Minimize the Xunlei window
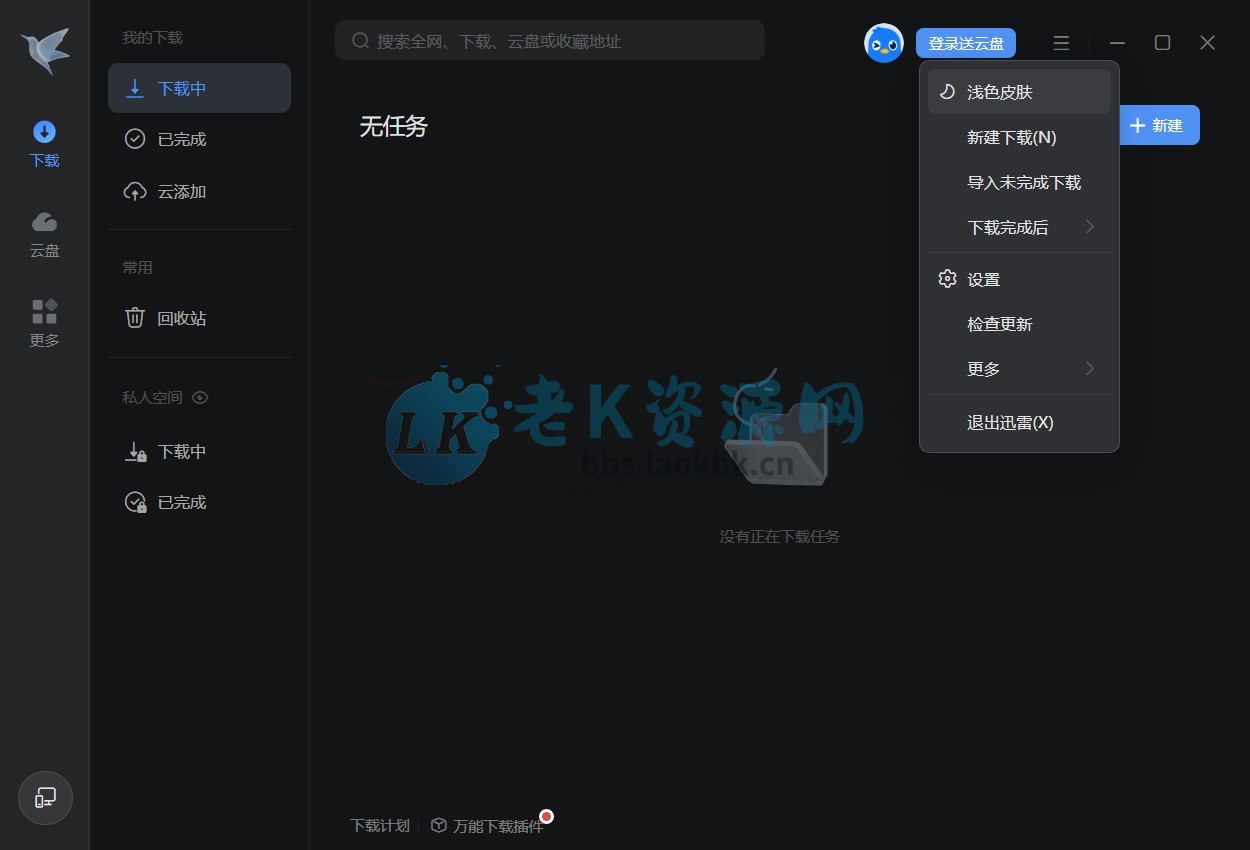The height and width of the screenshot is (850, 1250). (1118, 43)
